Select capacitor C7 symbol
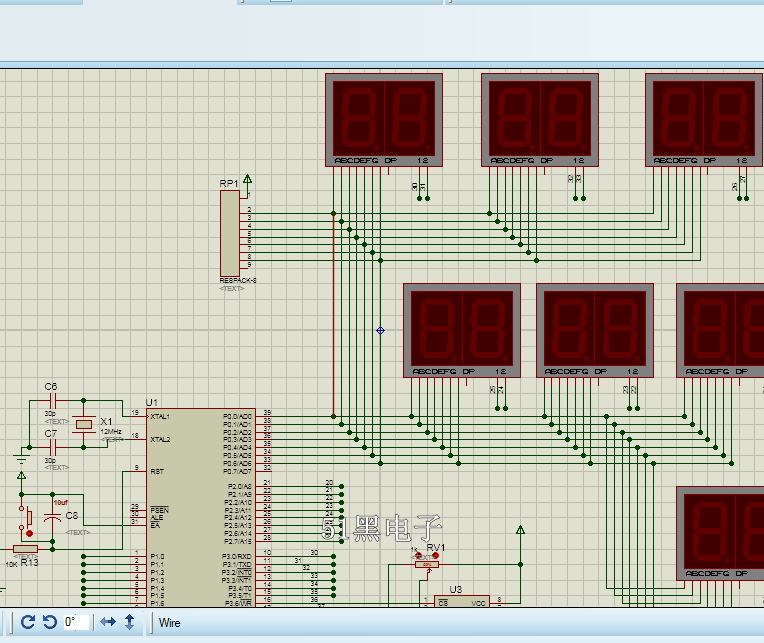The image size is (764, 643). point(54,447)
